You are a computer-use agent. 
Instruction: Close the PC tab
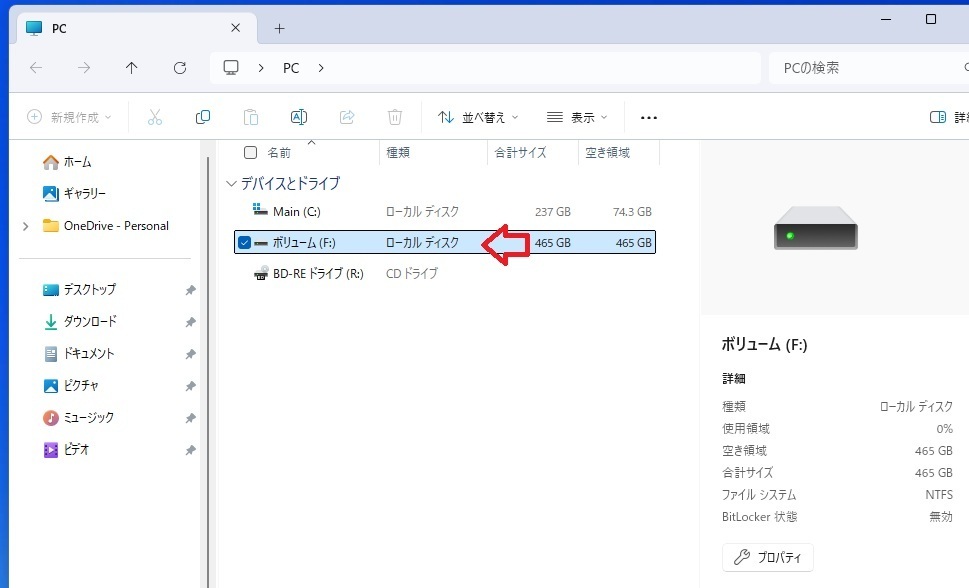235,28
